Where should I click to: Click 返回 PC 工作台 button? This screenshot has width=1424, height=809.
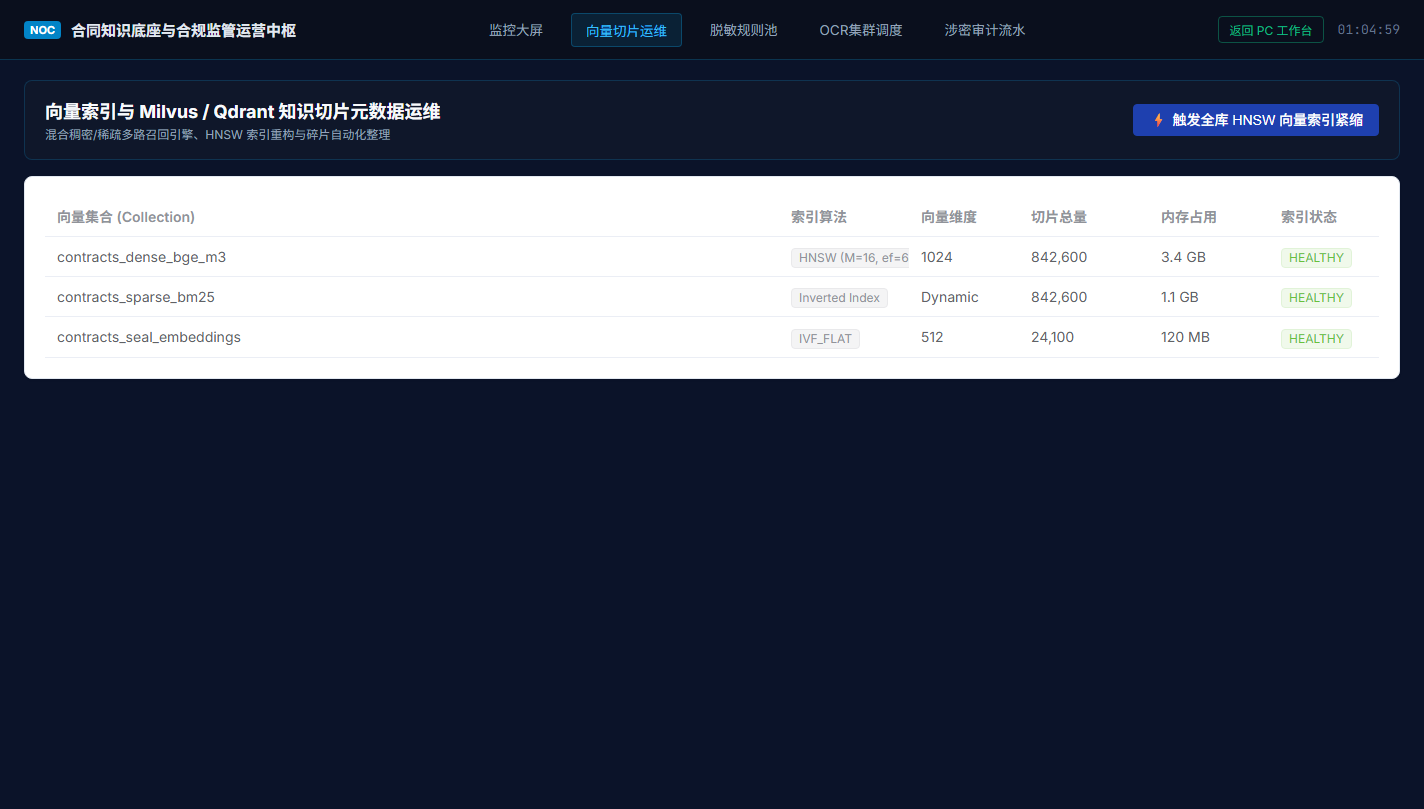point(1271,30)
